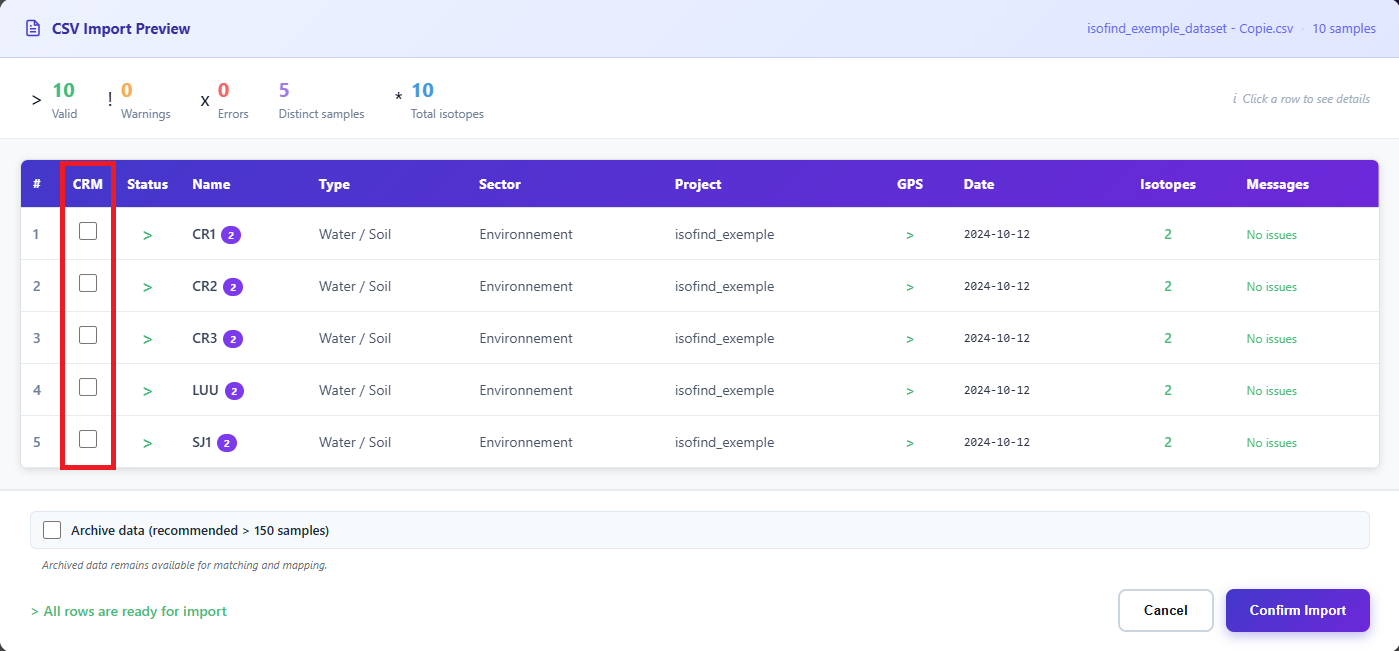Open the Status expander on the LUU row
1399x651 pixels.
coord(147,390)
